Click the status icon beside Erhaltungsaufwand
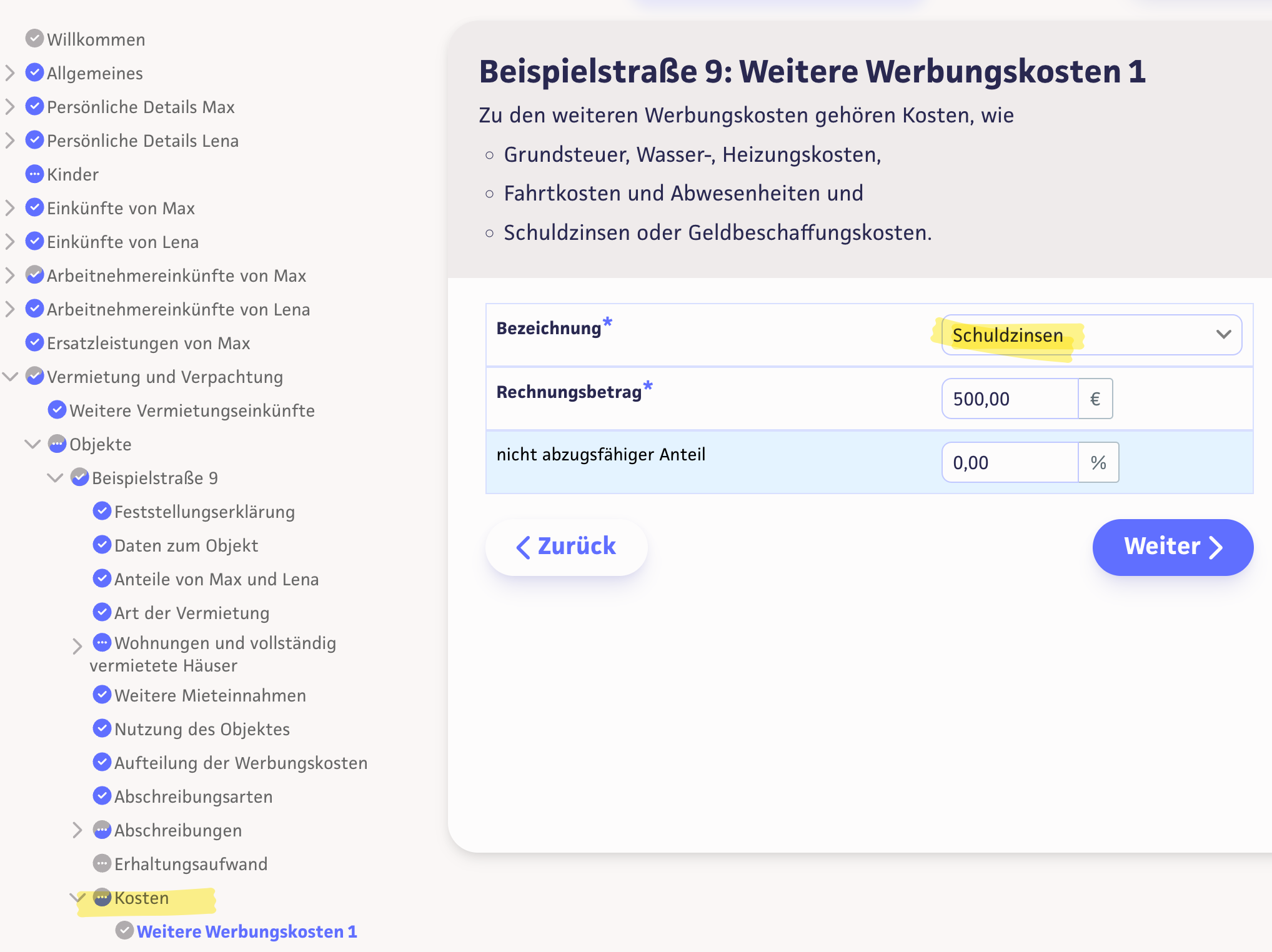Screen dimensions: 1272x952 click(102, 863)
